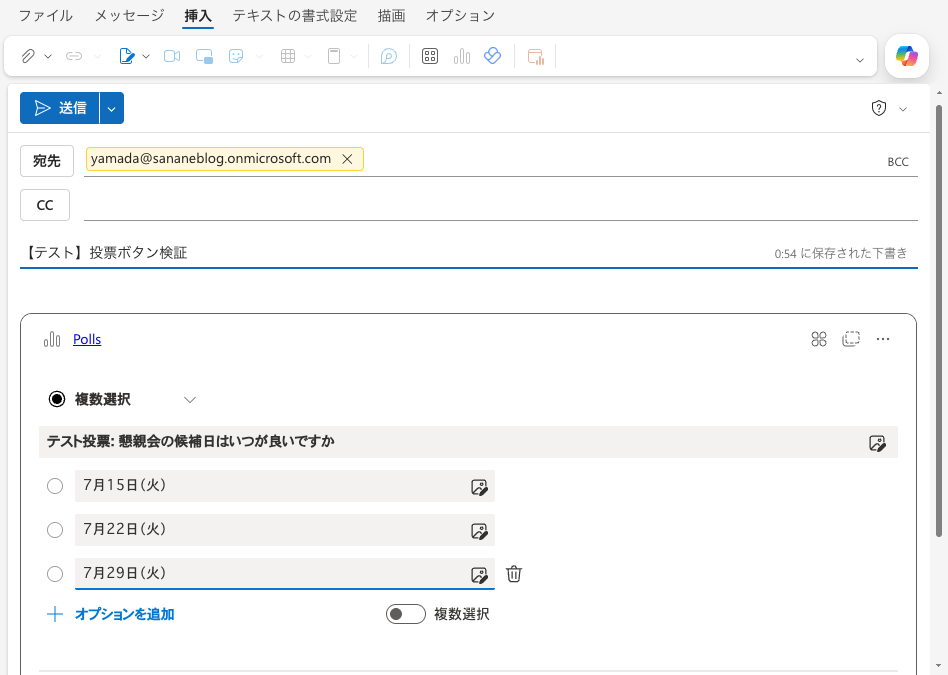The width and height of the screenshot is (948, 675).
Task: Click the video camera icon
Action: pyautogui.click(x=172, y=56)
